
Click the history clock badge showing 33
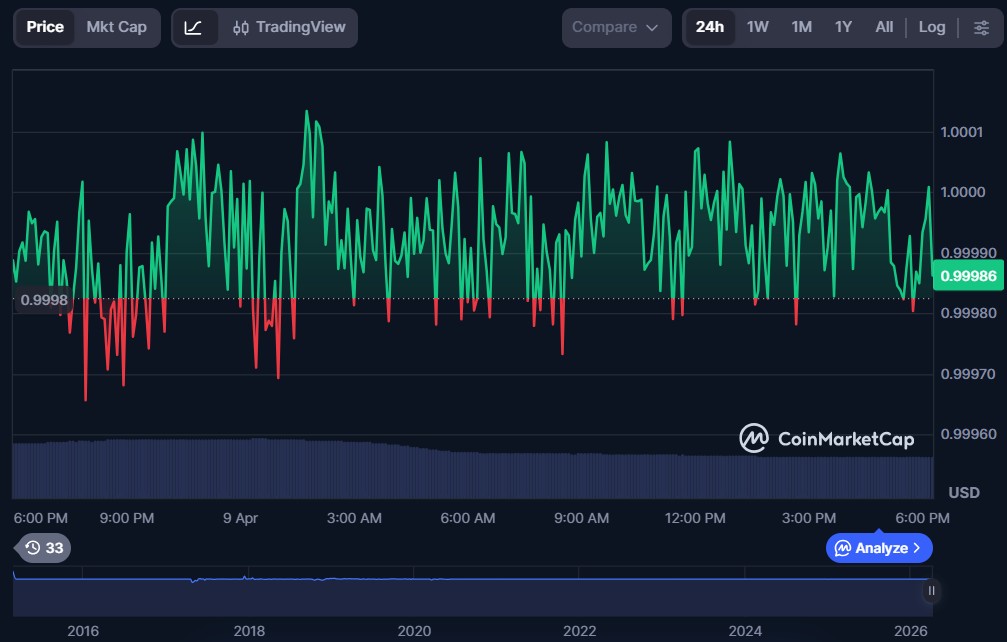[x=44, y=548]
